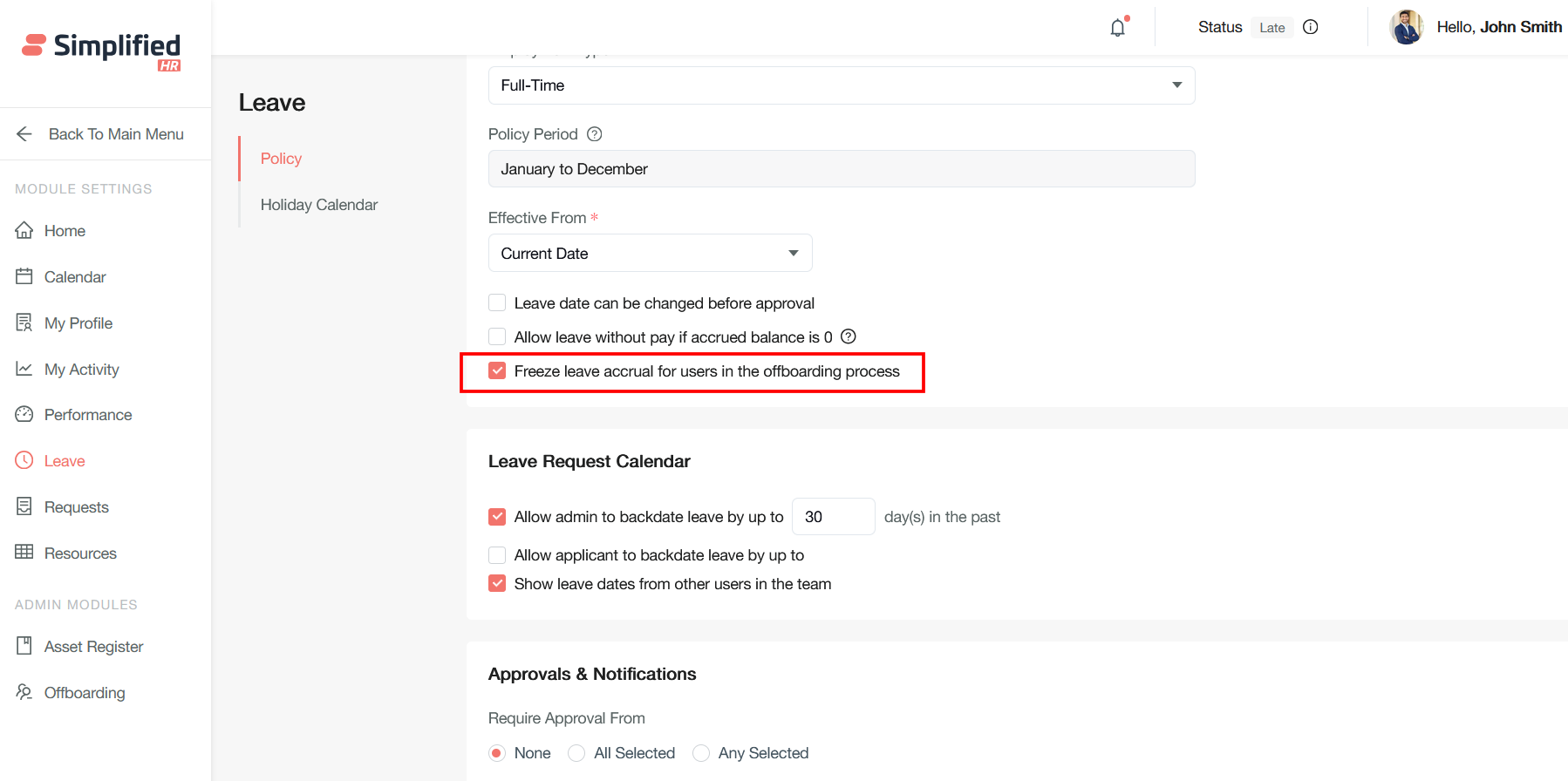Click the Policy Period help icon

click(595, 134)
